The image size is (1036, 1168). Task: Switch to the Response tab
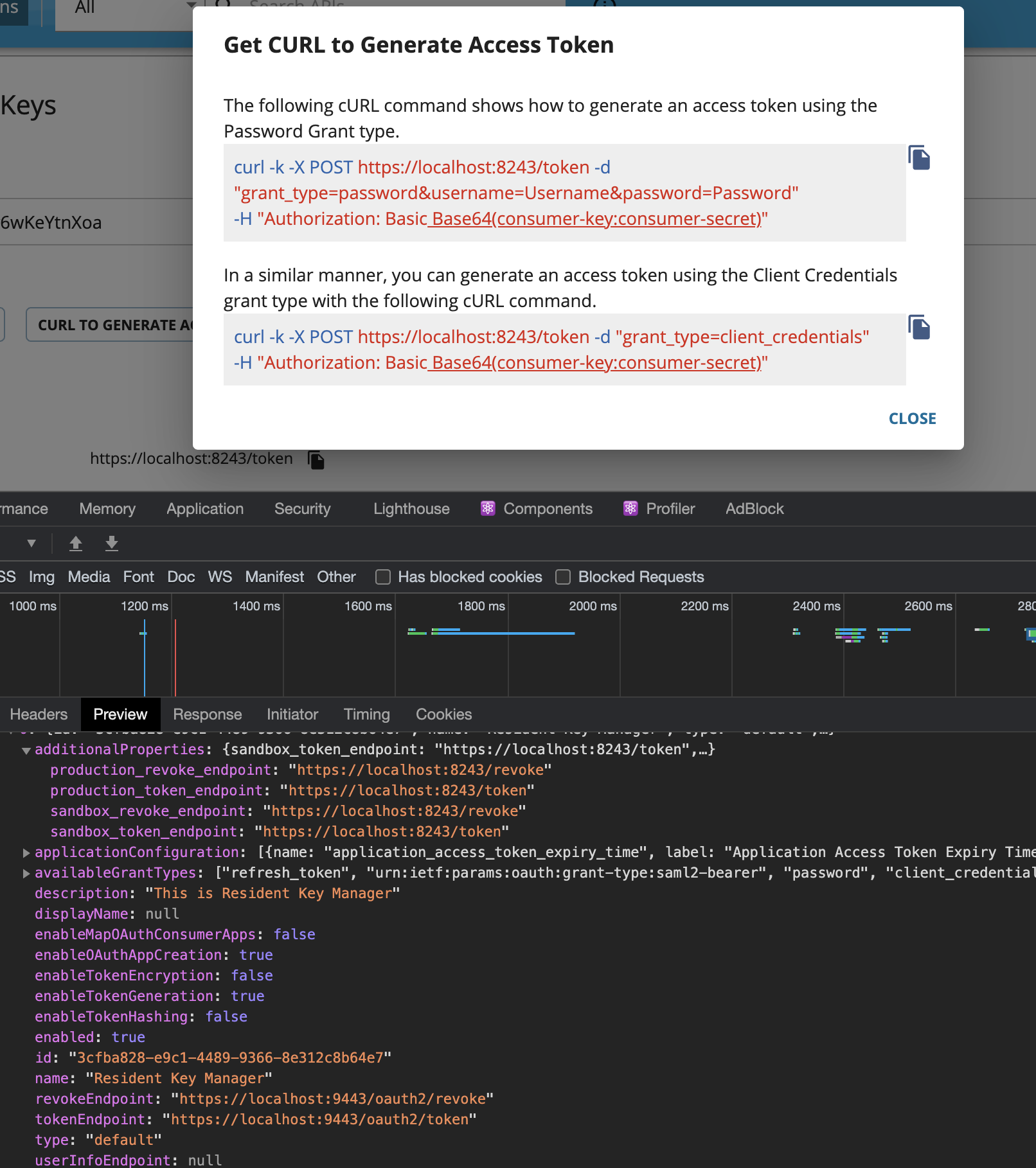point(207,714)
